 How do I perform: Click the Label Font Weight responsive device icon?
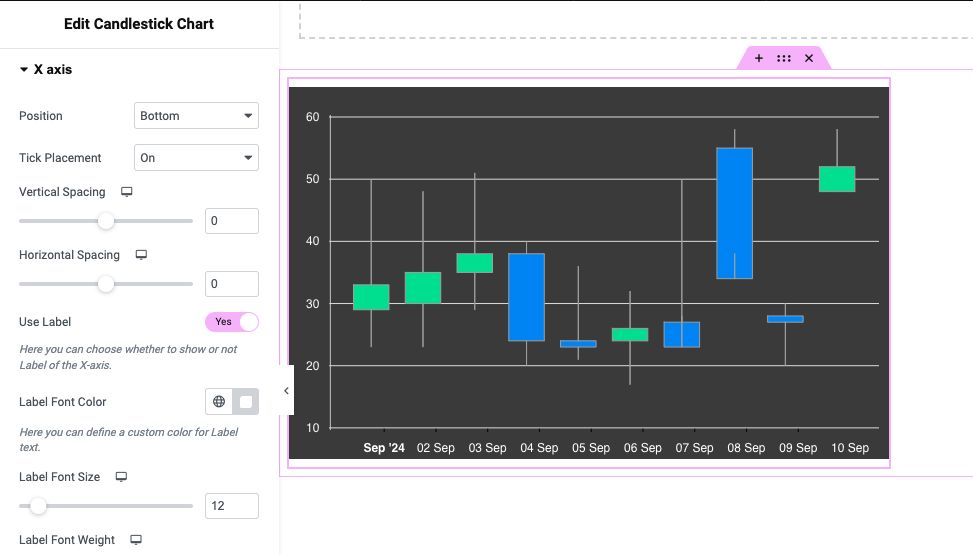(136, 540)
